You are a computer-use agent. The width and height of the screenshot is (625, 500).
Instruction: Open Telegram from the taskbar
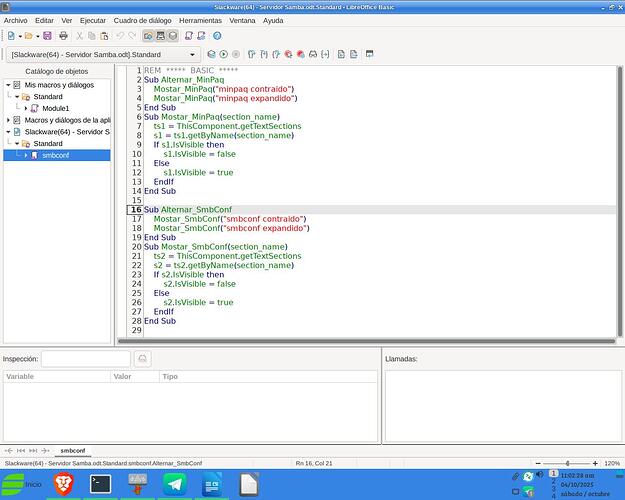(175, 484)
